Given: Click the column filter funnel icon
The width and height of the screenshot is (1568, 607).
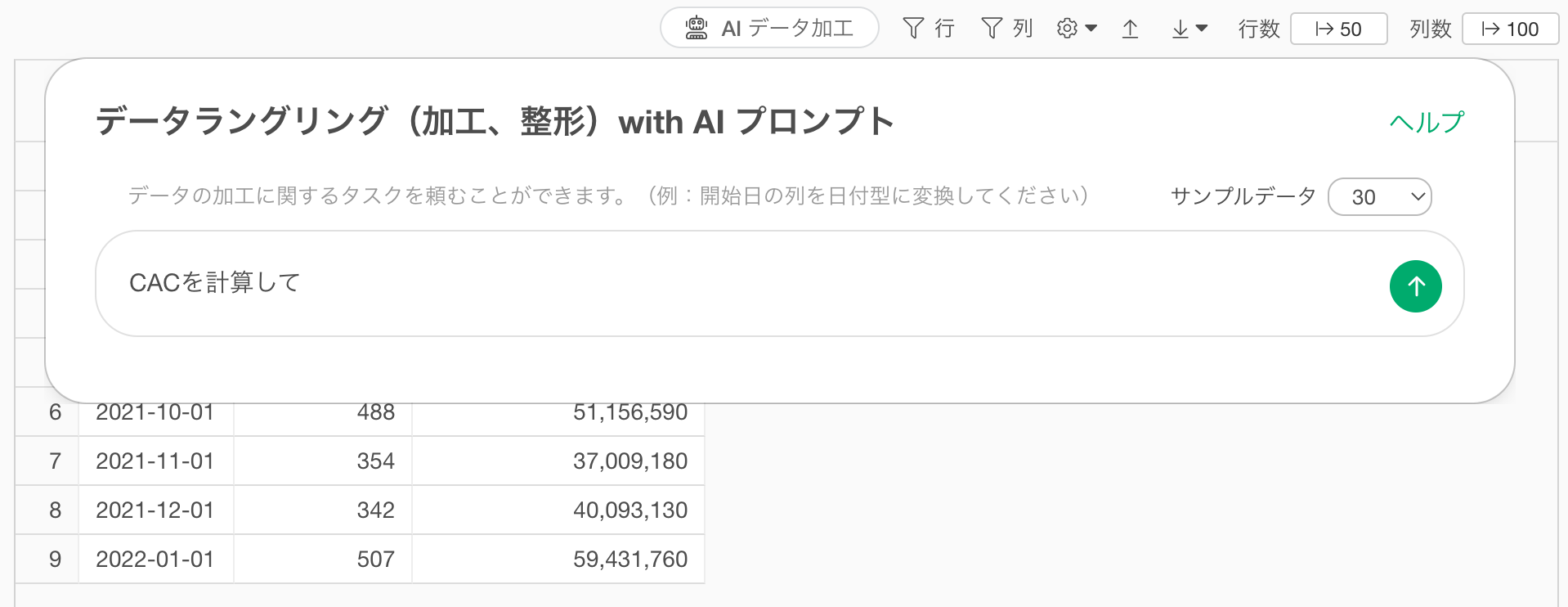Looking at the screenshot, I should [992, 29].
